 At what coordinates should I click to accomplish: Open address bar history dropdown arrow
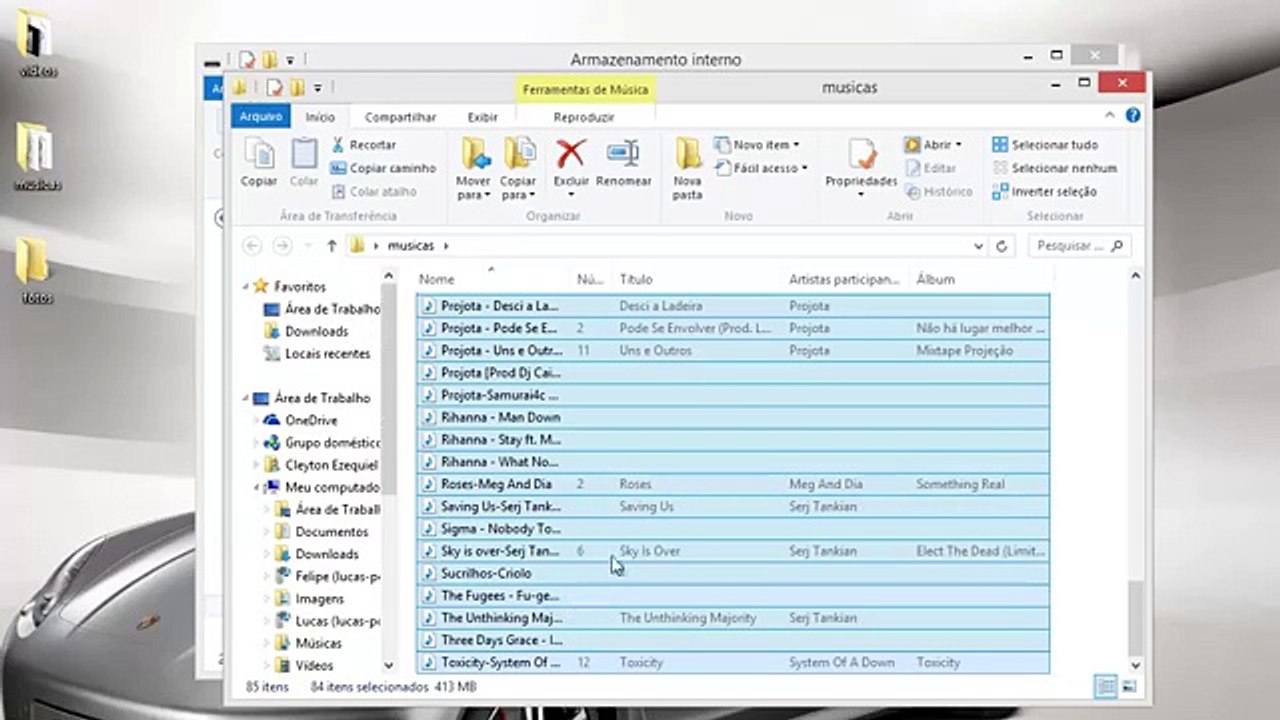point(978,245)
